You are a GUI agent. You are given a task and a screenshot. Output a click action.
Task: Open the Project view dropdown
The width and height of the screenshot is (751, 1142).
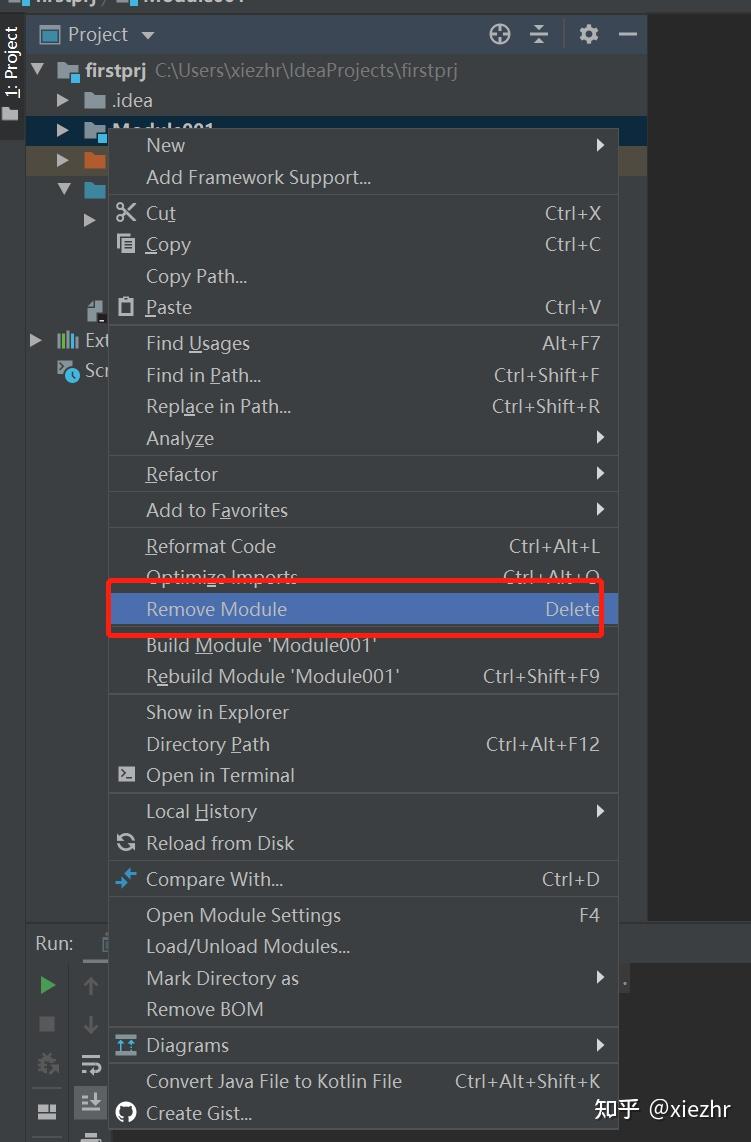coord(148,35)
